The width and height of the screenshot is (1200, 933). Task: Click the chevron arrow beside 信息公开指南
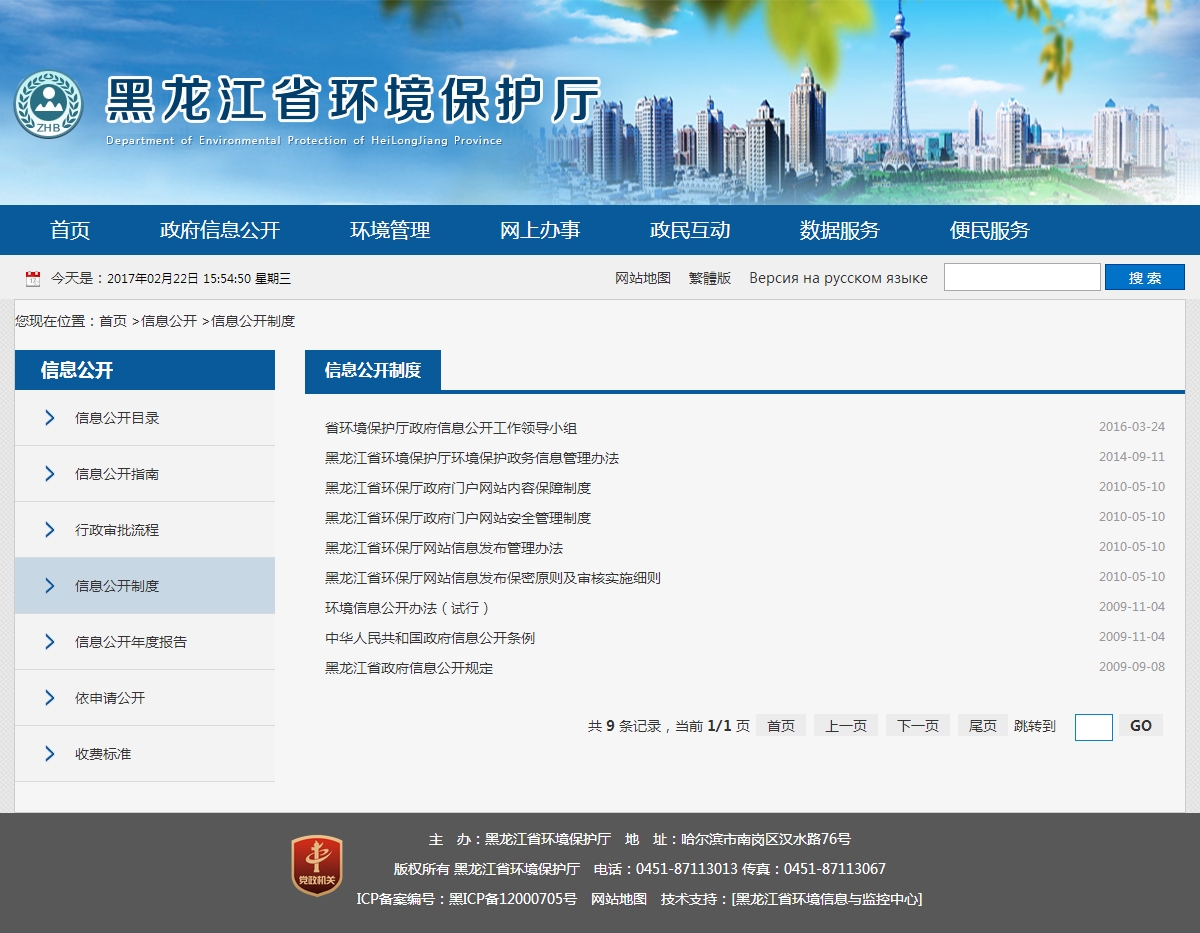(49, 474)
